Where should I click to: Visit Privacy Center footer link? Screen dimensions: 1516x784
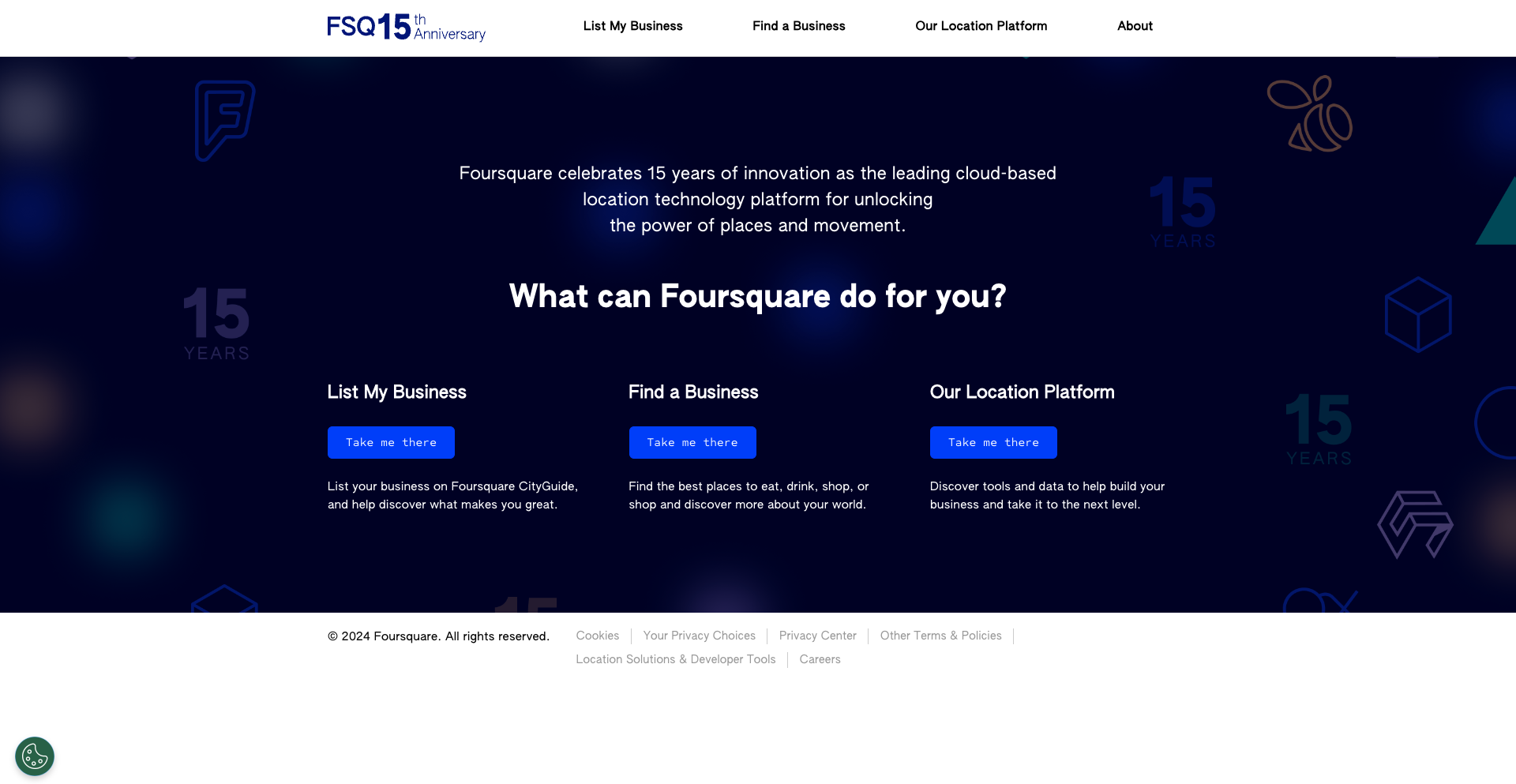click(817, 636)
